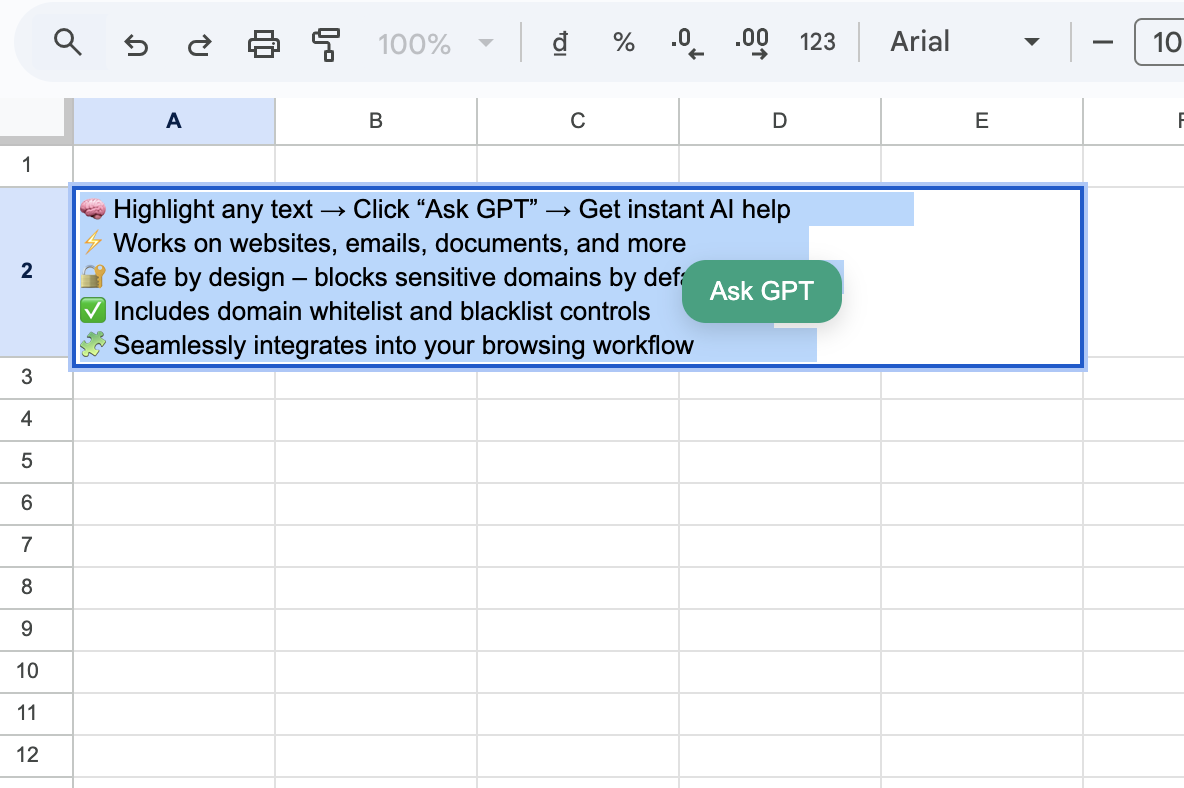Click the lock emoji in cell
Viewport: 1184px width, 788px height.
tap(93, 276)
